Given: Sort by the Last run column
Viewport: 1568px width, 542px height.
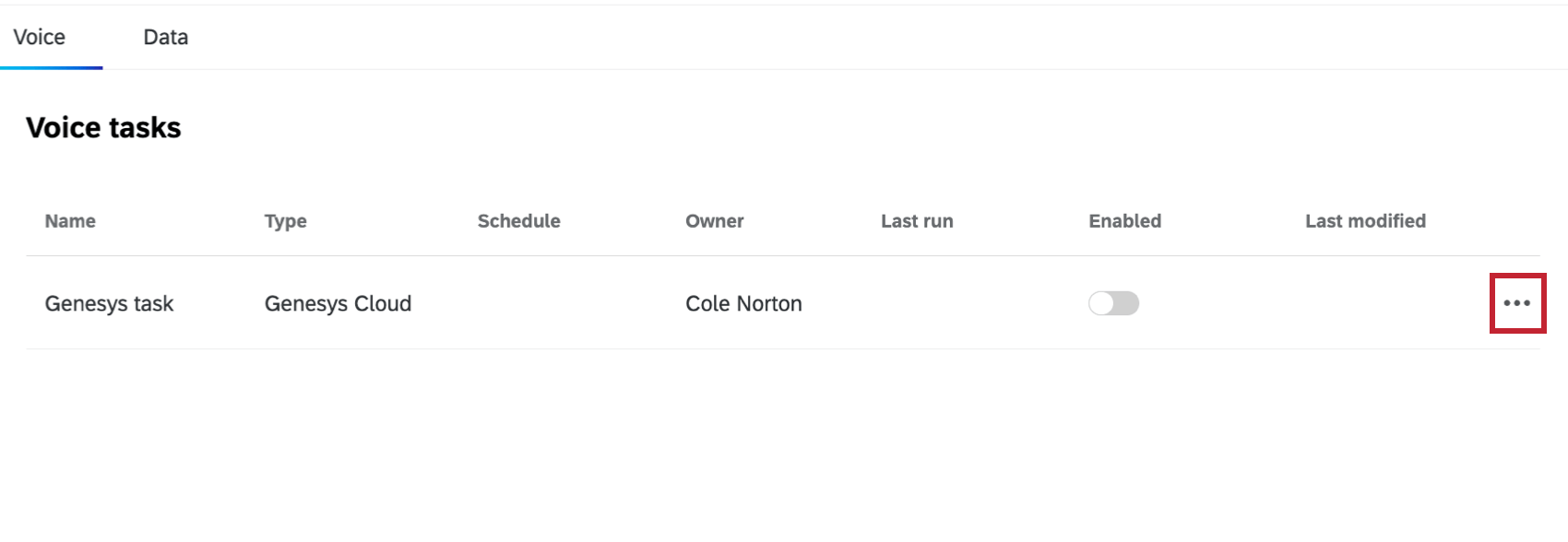Looking at the screenshot, I should click(917, 221).
